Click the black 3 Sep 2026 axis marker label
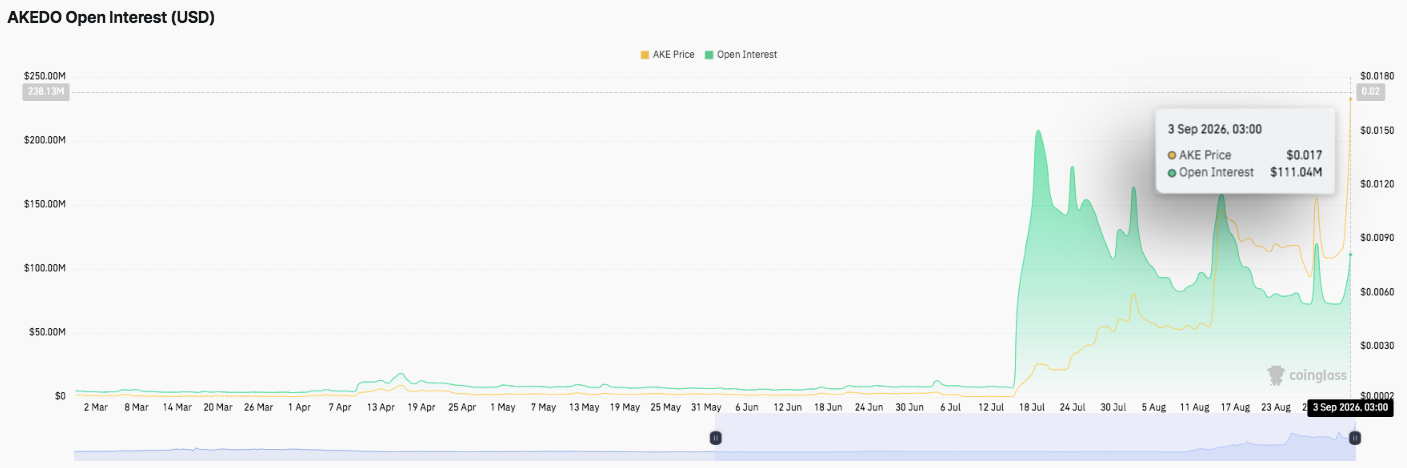1407x468 pixels. pos(1350,408)
